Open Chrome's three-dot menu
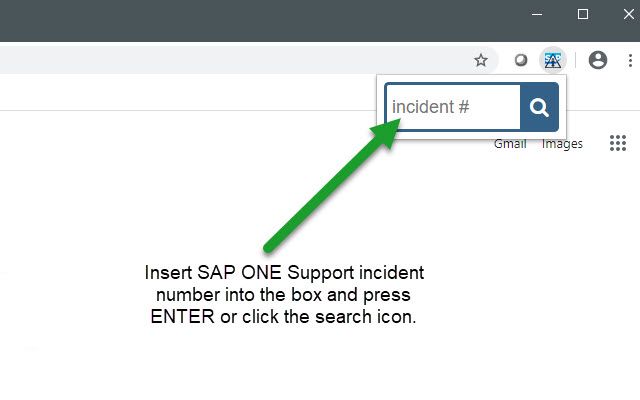The image size is (640, 400). click(x=630, y=60)
